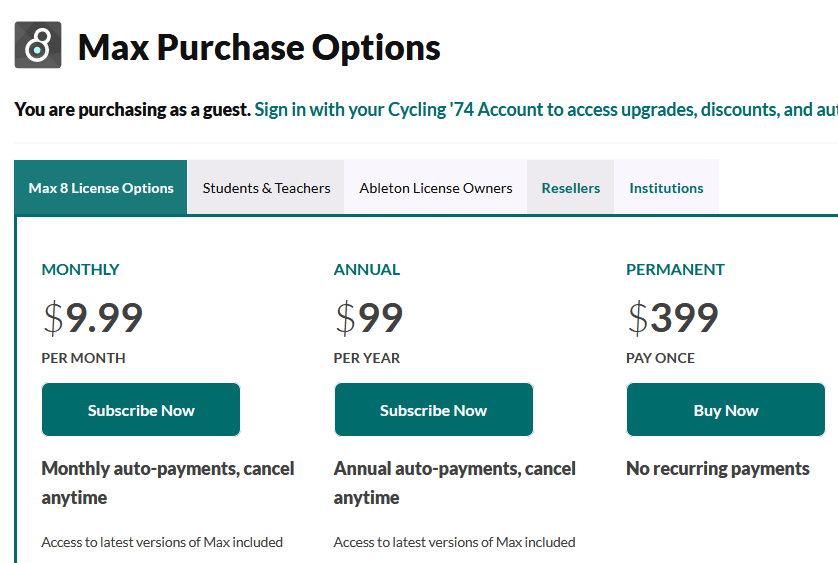Screen dimensions: 838x563
Task: Click the "No recurring payments" description
Action: (x=717, y=468)
